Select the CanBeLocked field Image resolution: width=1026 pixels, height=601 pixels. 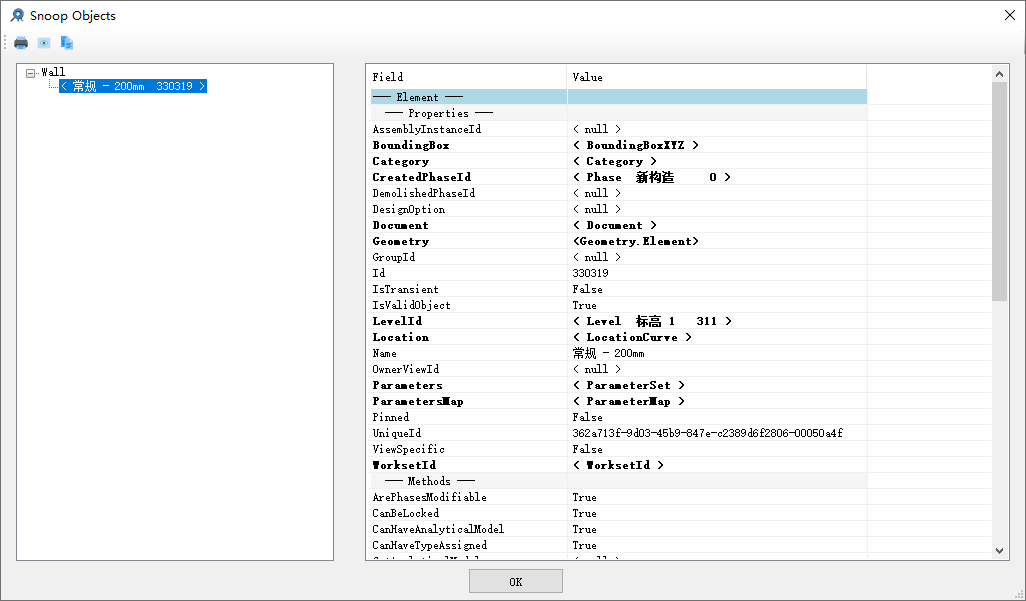click(x=406, y=513)
